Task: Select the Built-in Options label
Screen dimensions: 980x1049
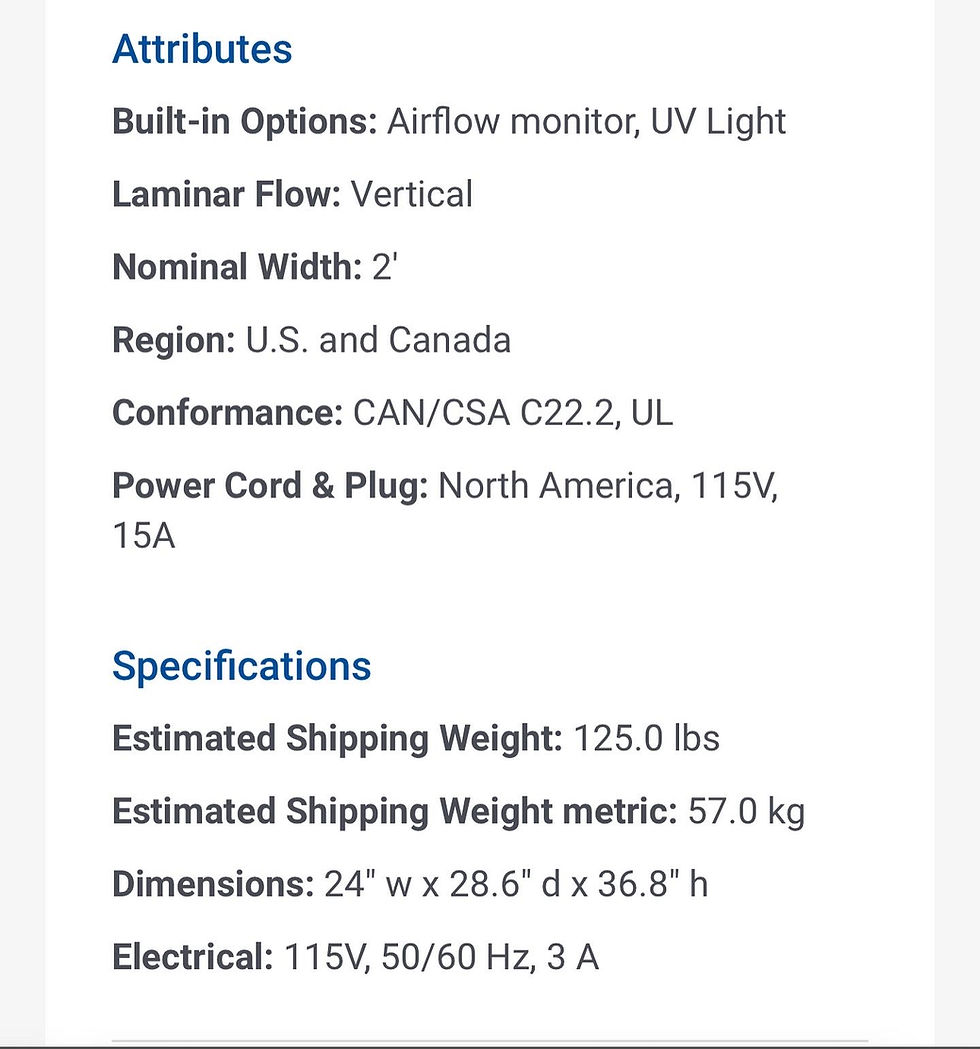Action: pos(245,122)
